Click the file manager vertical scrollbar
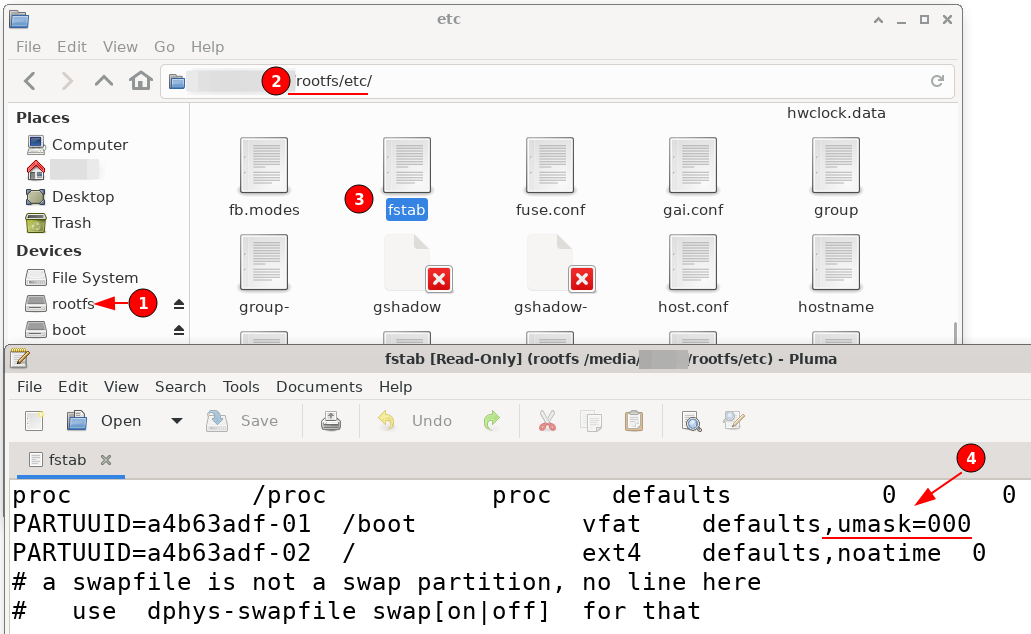 [956, 331]
